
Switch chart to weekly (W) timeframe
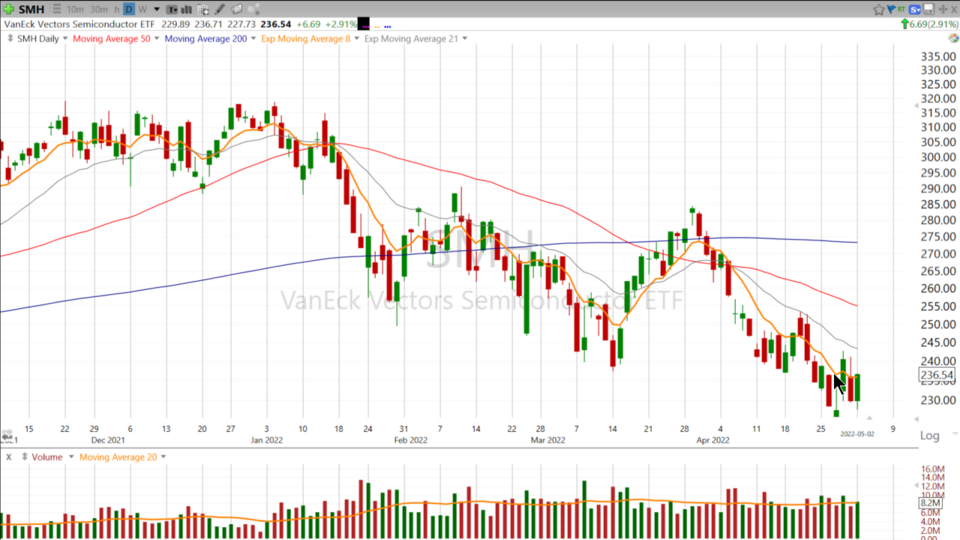pyautogui.click(x=143, y=9)
